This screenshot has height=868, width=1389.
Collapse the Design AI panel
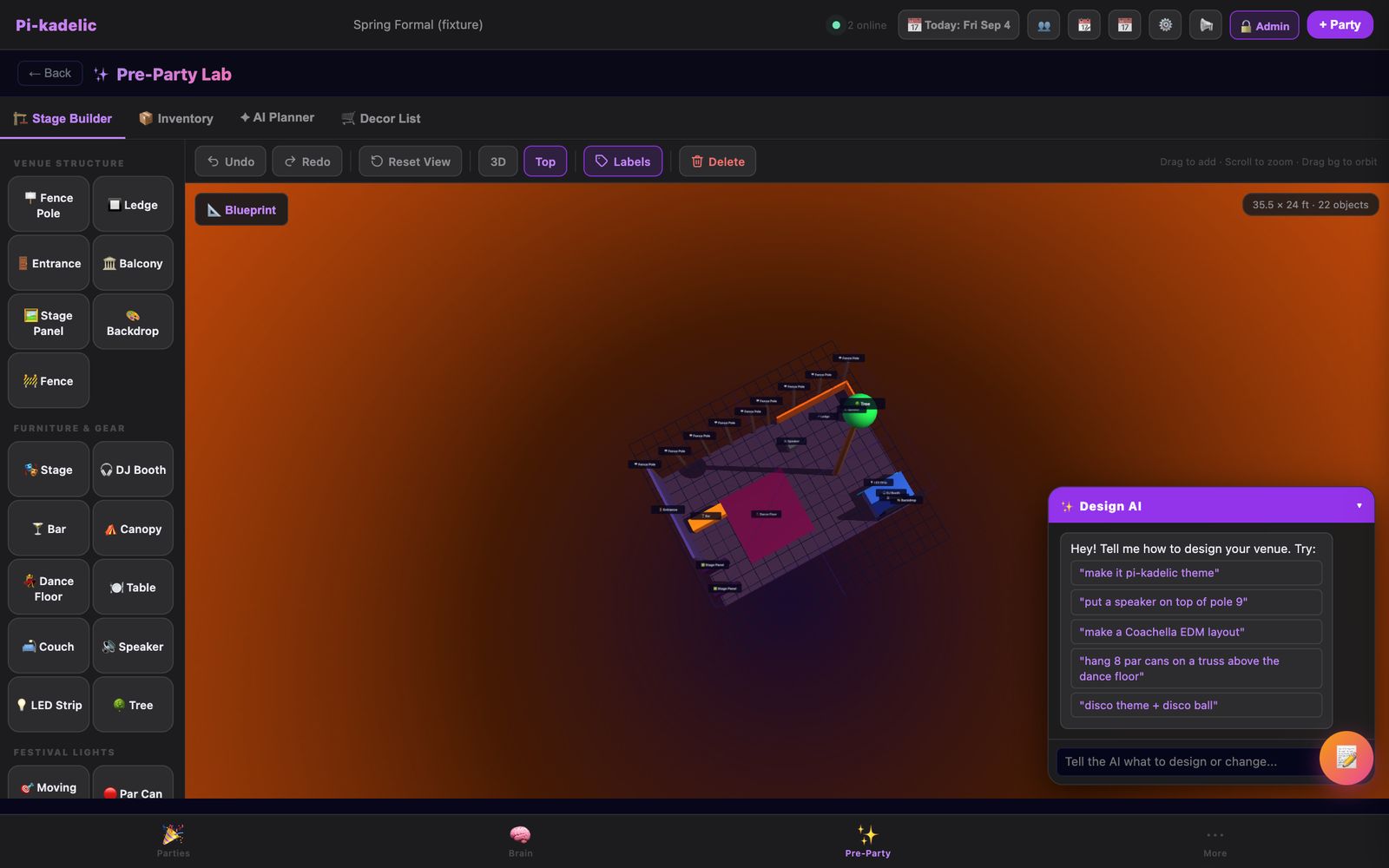coord(1359,505)
